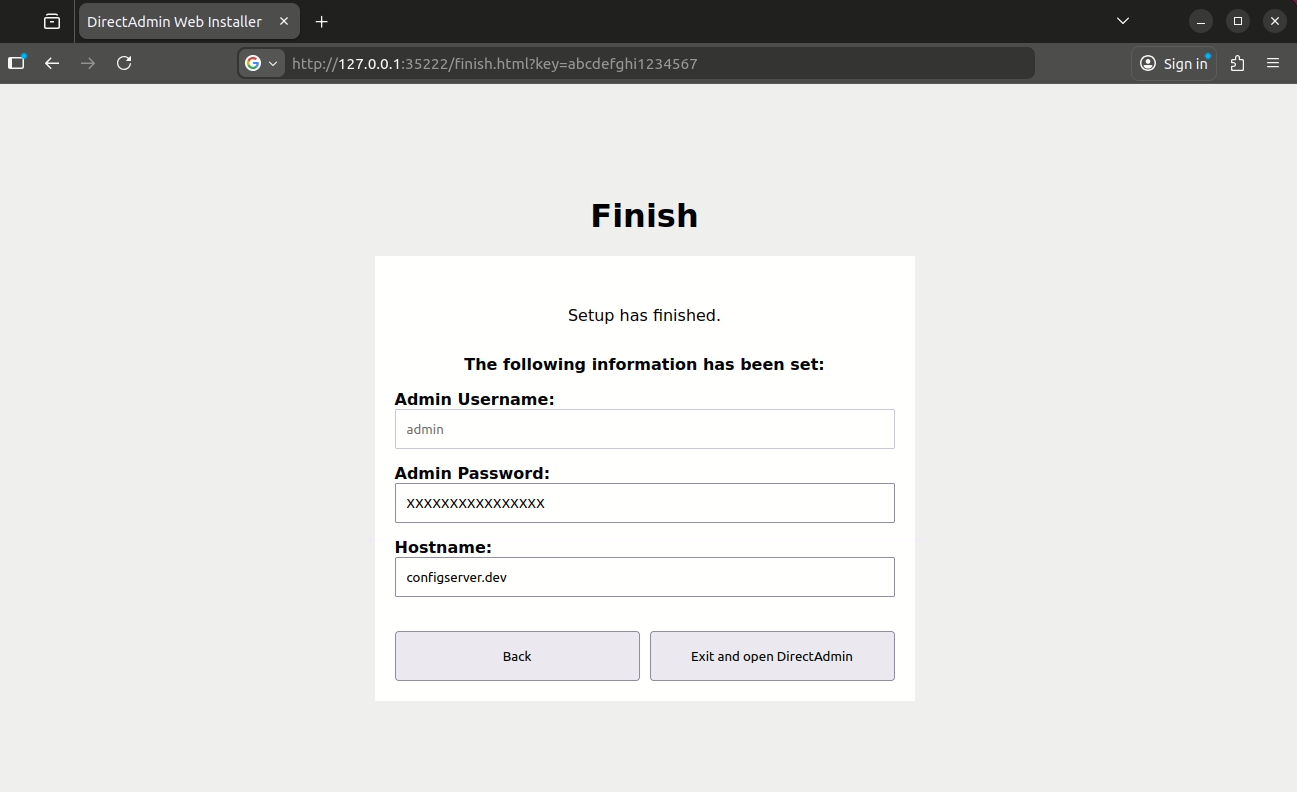Click the Firefox View icon

[49, 21]
